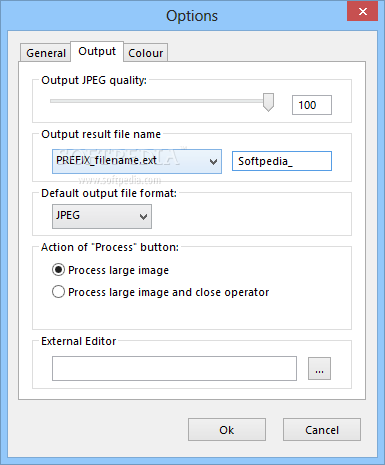This screenshot has height=465, width=385.
Task: Expand the JPEG output format dropdown
Action: 102,217
